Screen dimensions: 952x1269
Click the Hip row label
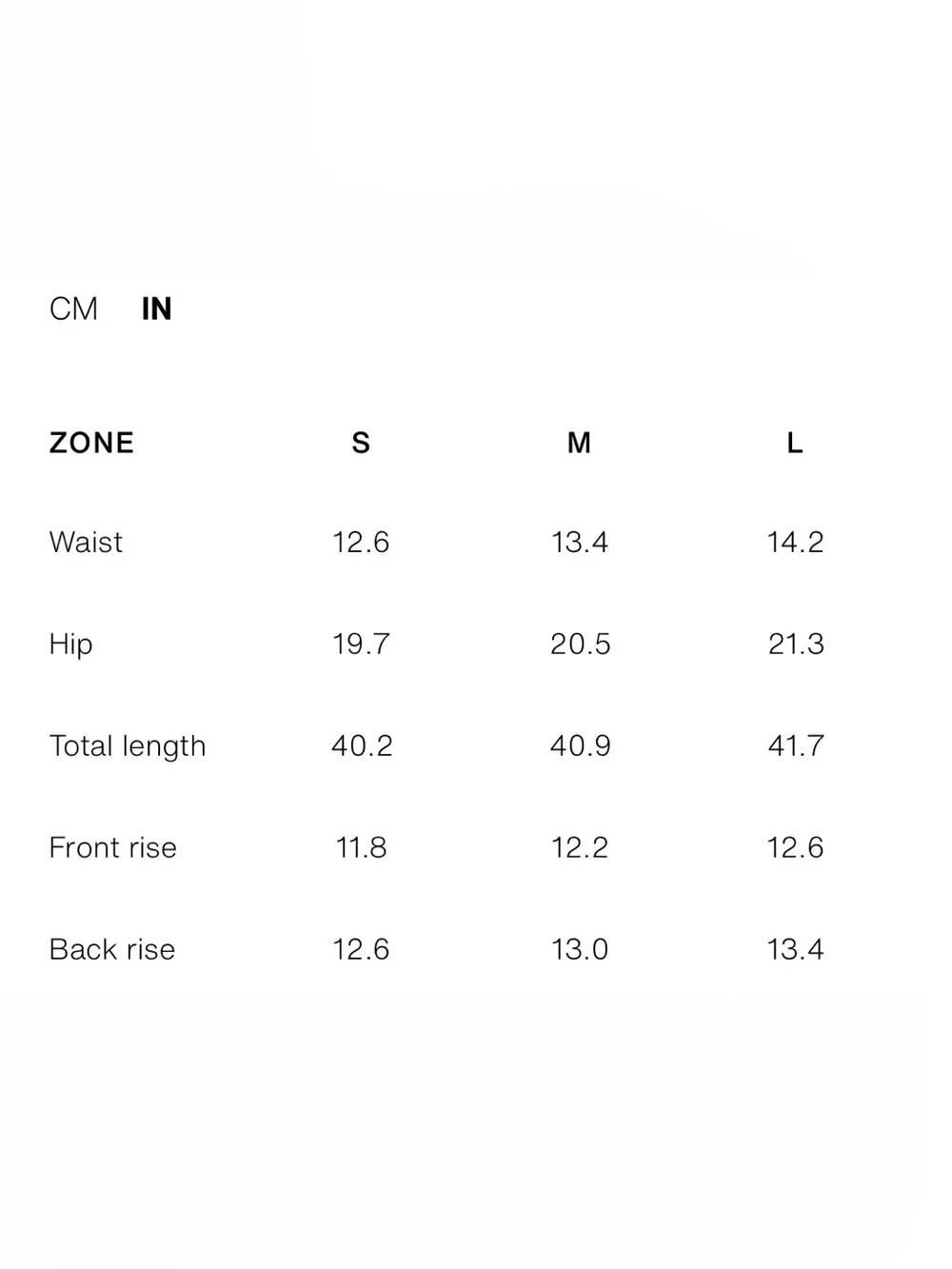[70, 644]
